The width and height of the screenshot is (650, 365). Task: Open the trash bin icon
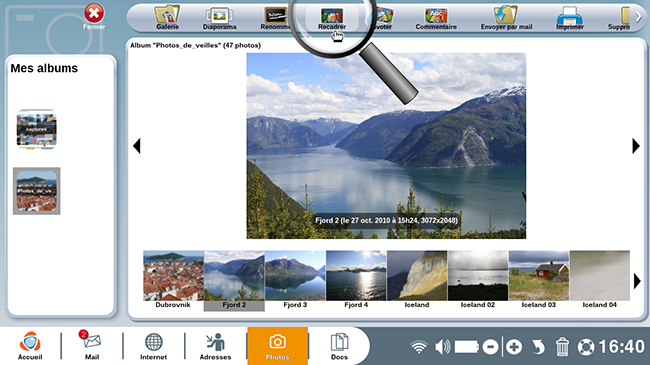click(x=562, y=346)
